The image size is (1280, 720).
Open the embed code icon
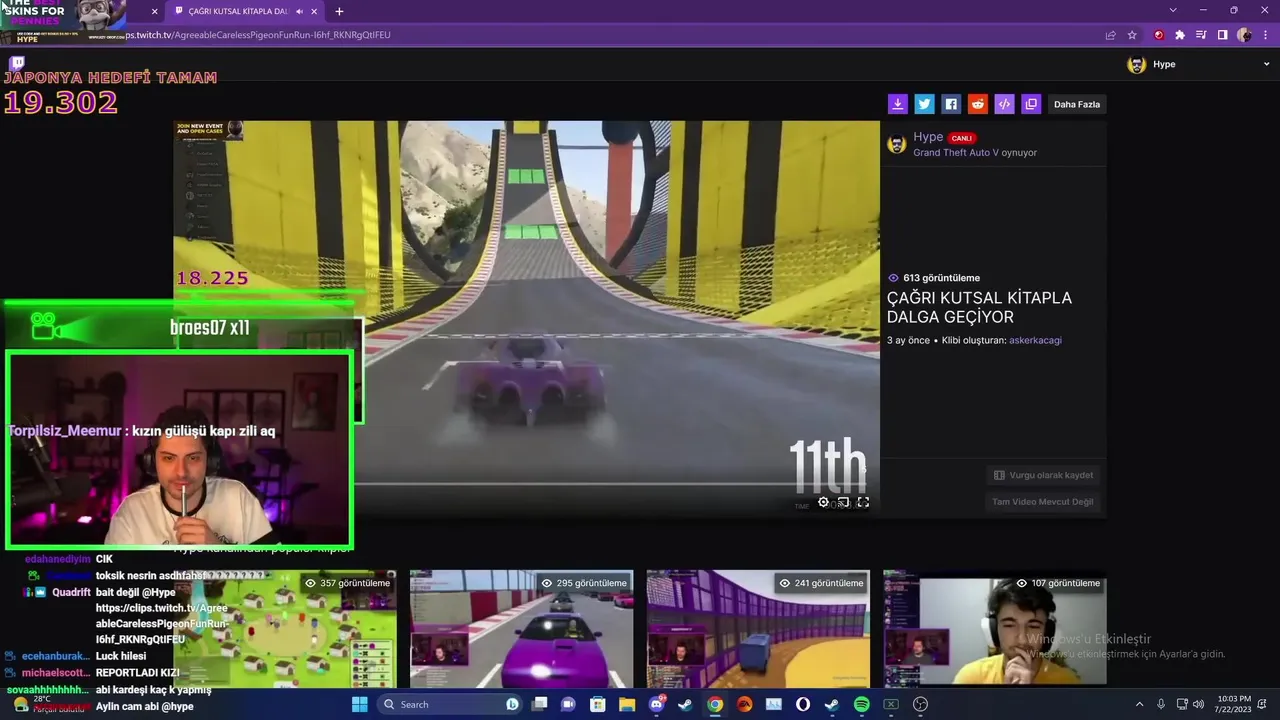coord(1005,104)
